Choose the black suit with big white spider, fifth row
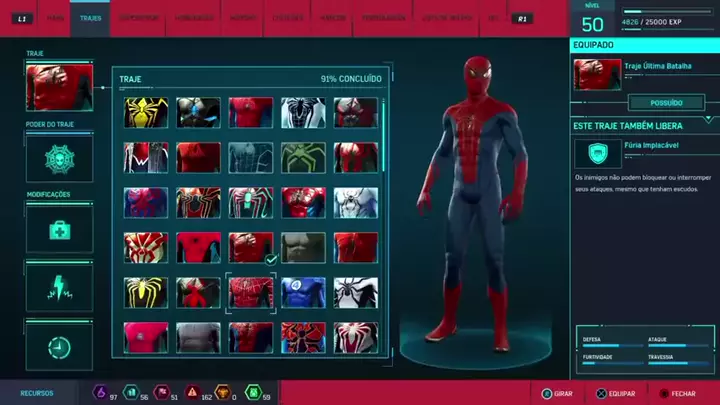Screen dimensions: 720x405 [x=355, y=292]
